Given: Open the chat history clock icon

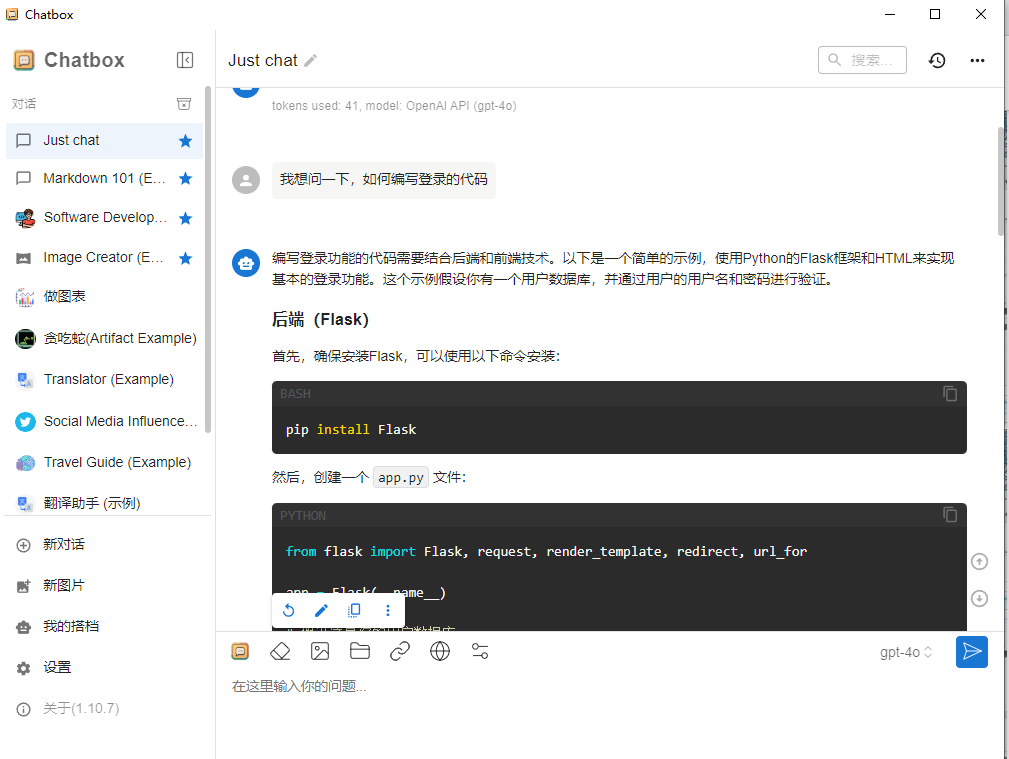Looking at the screenshot, I should coord(937,61).
